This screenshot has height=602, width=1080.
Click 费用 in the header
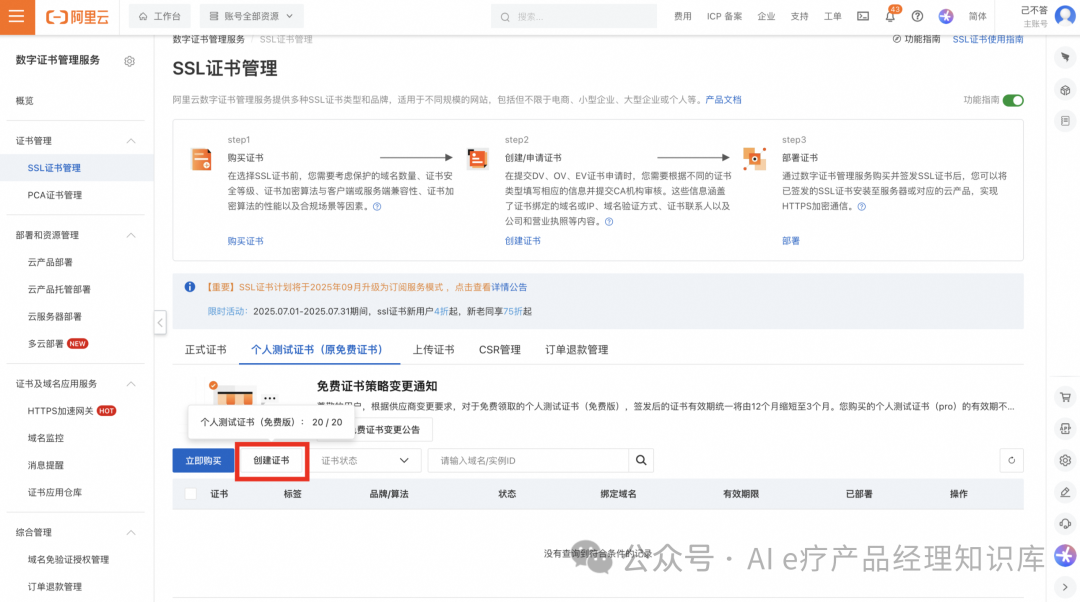pyautogui.click(x=683, y=17)
